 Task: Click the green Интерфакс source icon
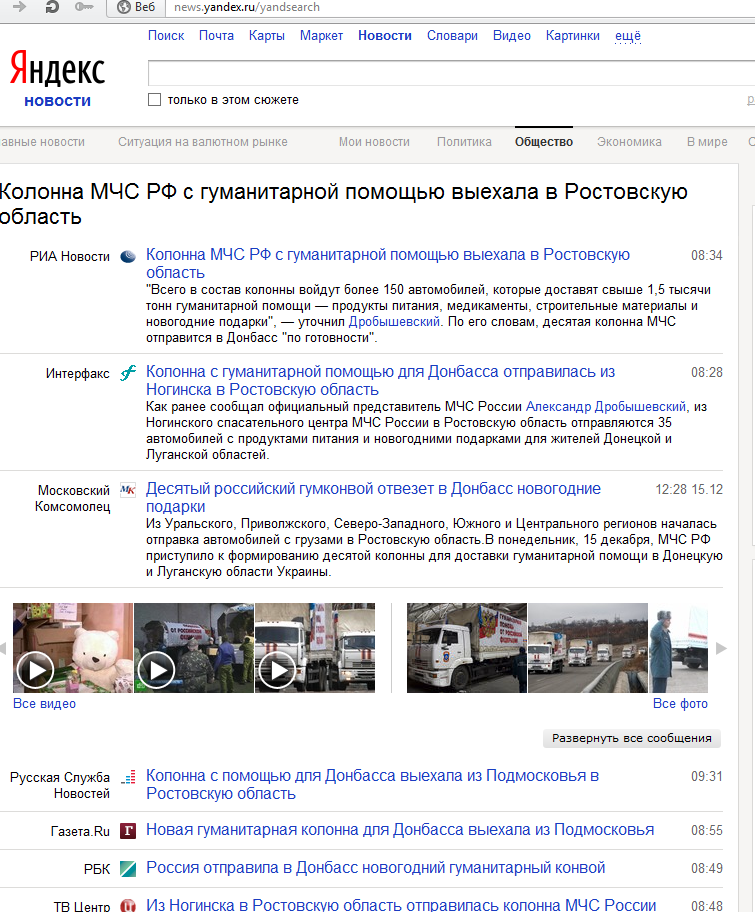[128, 373]
